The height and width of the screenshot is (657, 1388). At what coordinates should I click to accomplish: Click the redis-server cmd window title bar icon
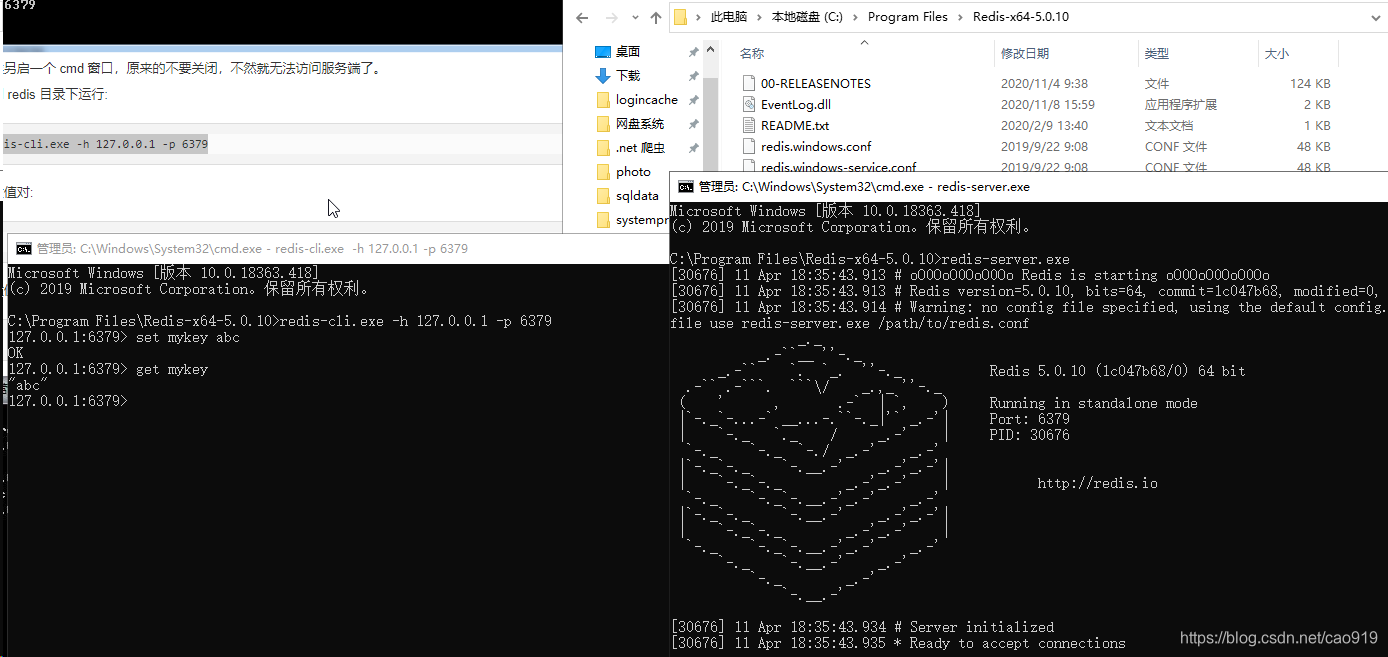tap(685, 187)
